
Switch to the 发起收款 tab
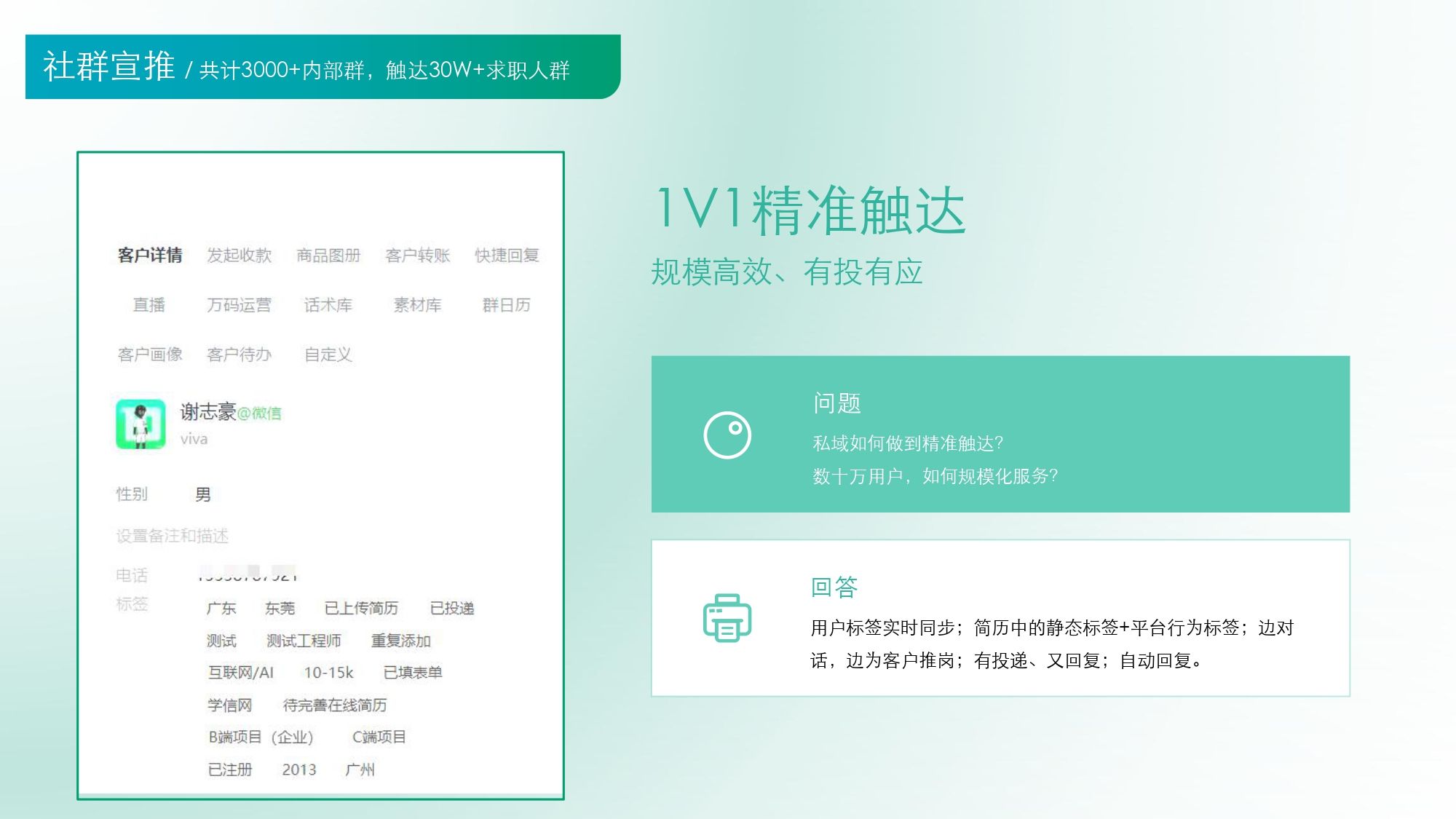click(x=239, y=256)
